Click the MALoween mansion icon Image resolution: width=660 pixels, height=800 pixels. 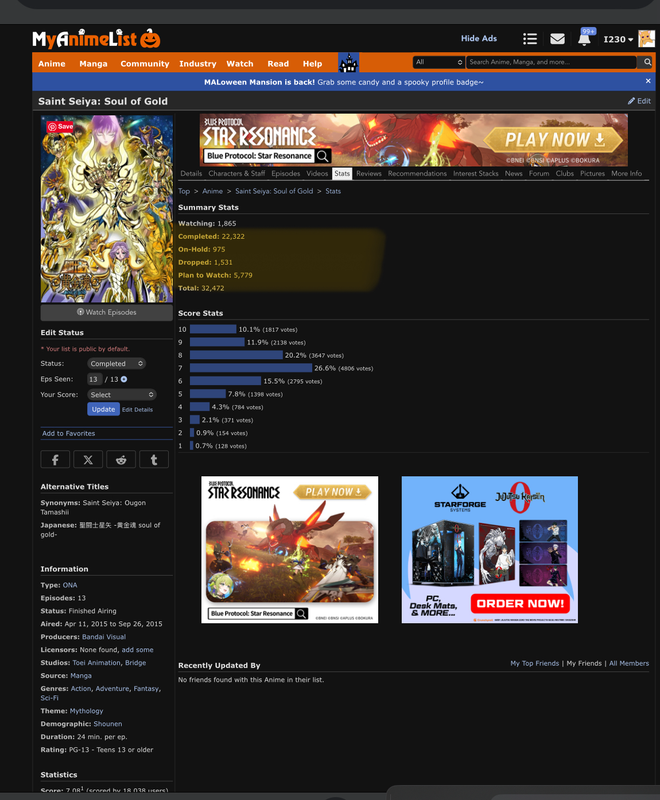[349, 63]
